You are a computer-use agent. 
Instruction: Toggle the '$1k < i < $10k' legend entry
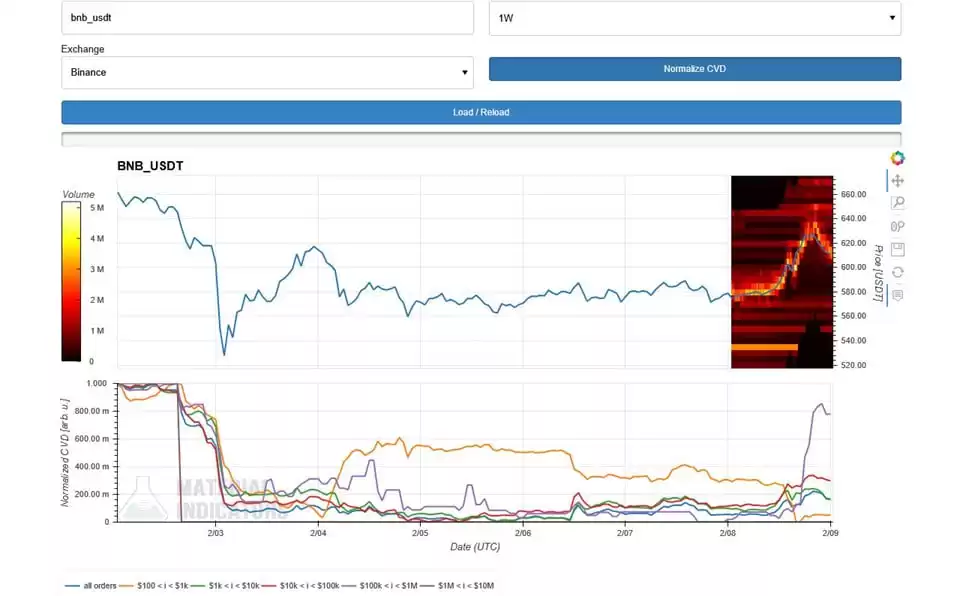[x=225, y=585]
